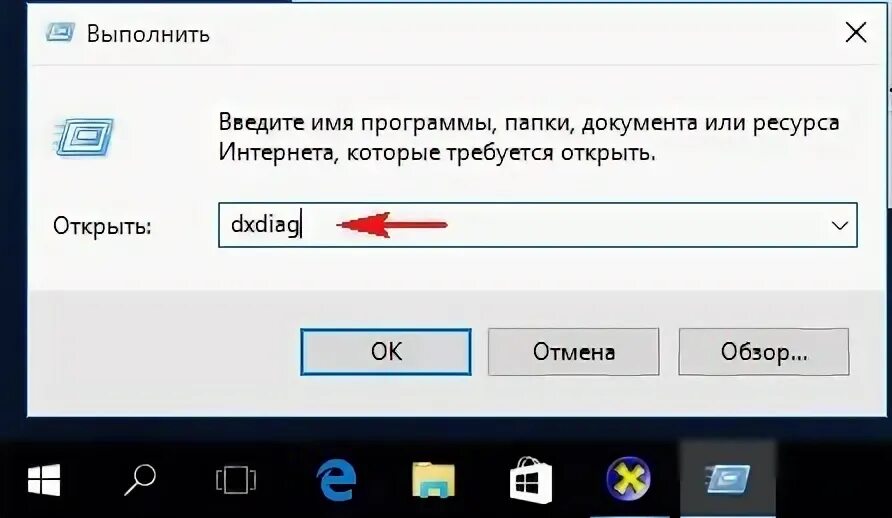Click the Открыть: label
The image size is (892, 518).
click(x=102, y=226)
